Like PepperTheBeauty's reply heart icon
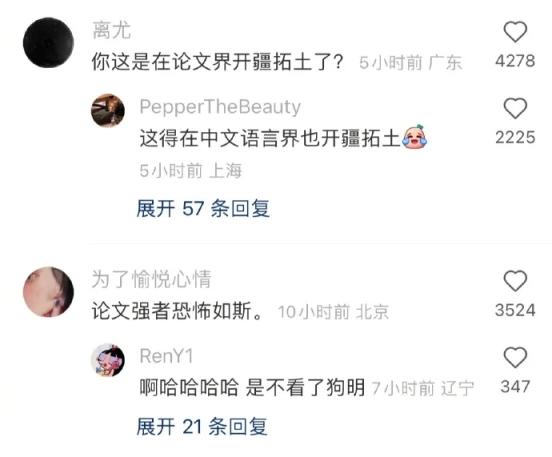 pyautogui.click(x=515, y=108)
